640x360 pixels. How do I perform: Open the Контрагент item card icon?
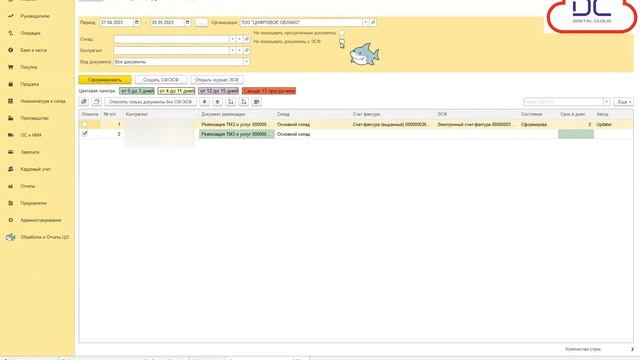coord(247,51)
